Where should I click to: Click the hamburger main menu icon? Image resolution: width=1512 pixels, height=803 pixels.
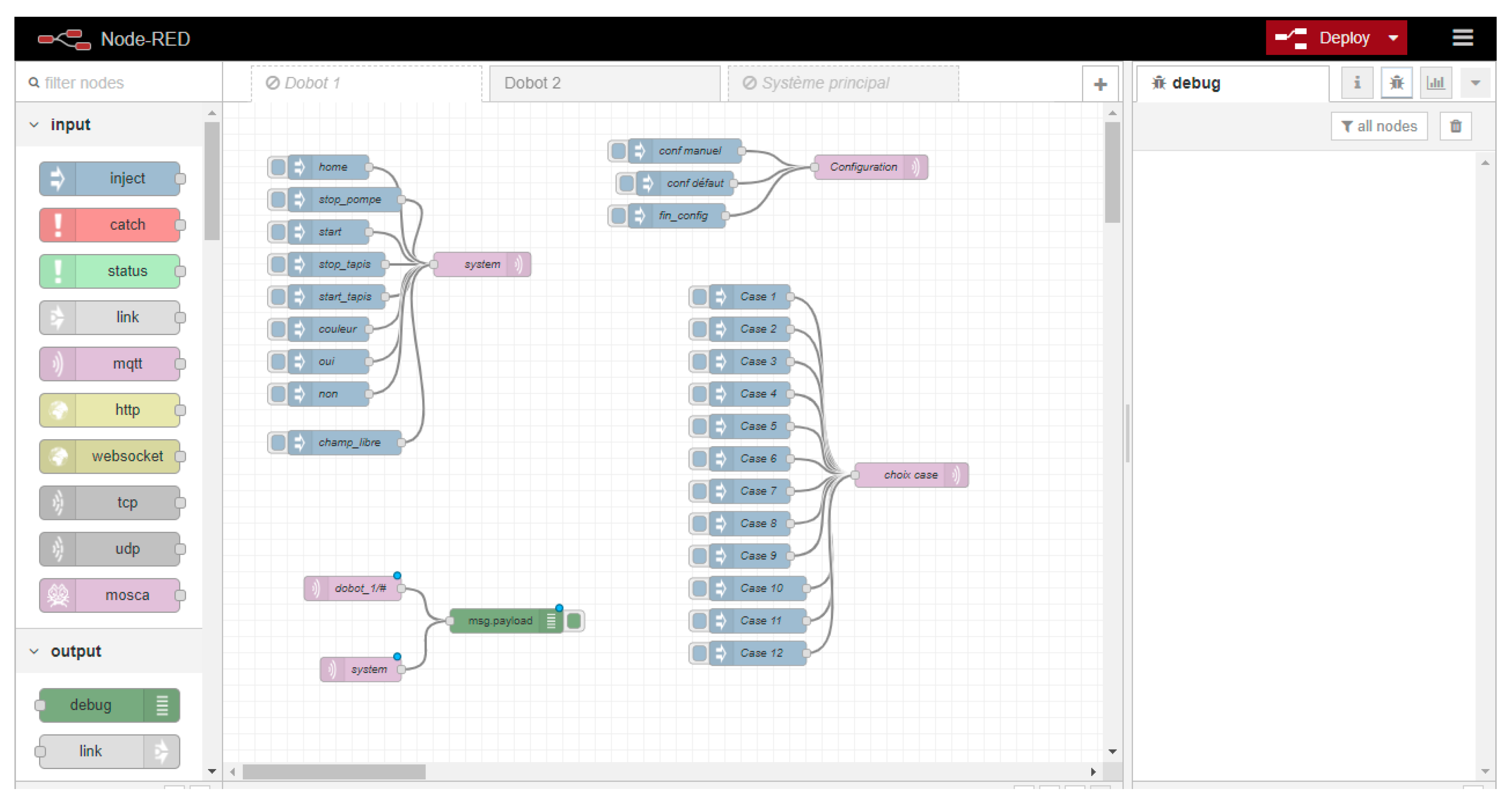point(1462,38)
